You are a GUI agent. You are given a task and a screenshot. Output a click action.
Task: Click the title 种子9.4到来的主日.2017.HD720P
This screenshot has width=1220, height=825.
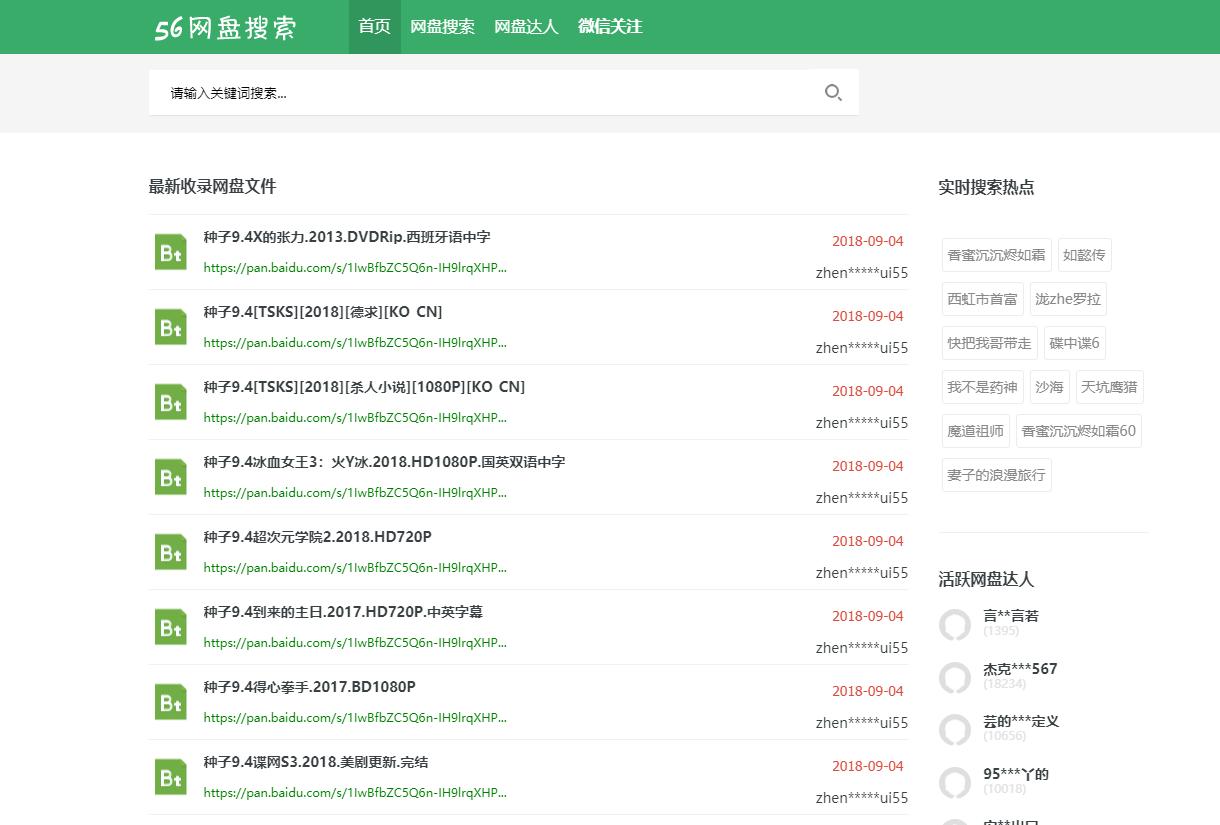342,611
